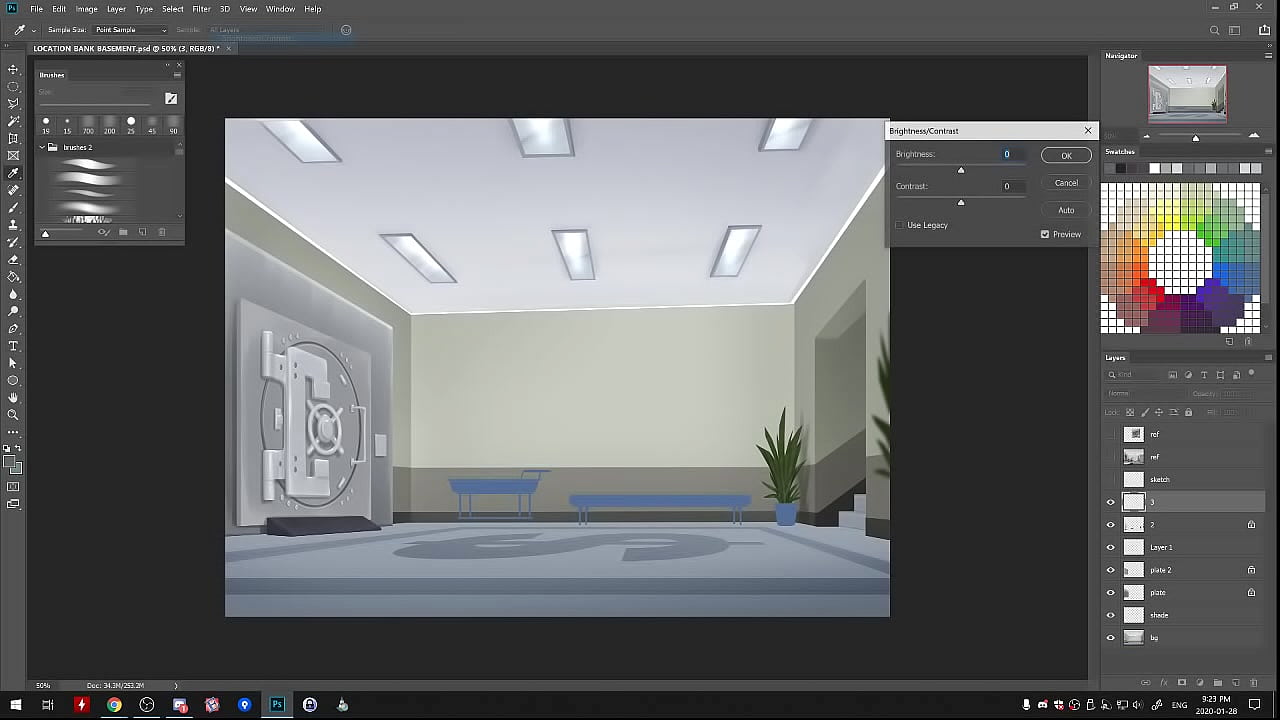Screen dimensions: 1280x720
Task: Open the layer Kind filter dropdown
Action: tap(1136, 375)
